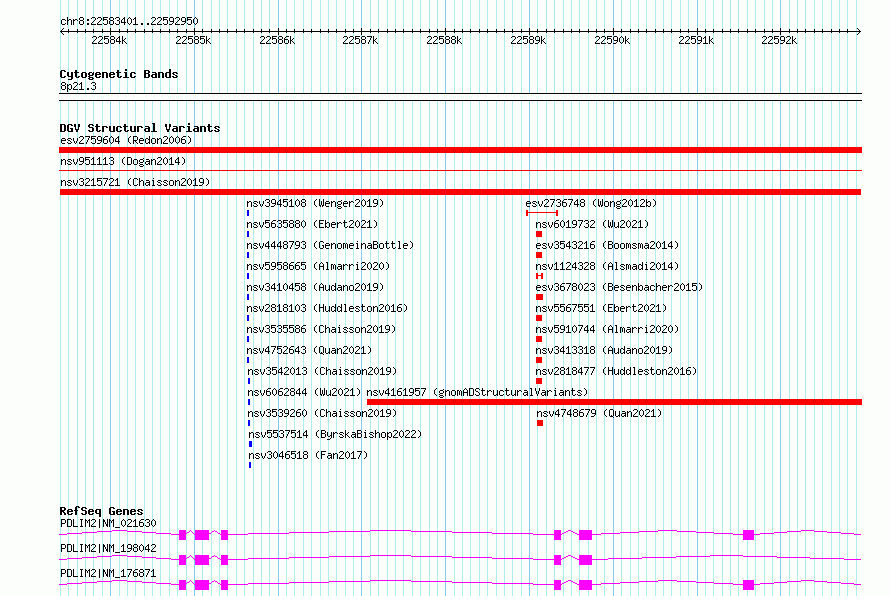Click the long red bar of nsv4161957
Screen dimensions: 890x596
click(x=614, y=402)
